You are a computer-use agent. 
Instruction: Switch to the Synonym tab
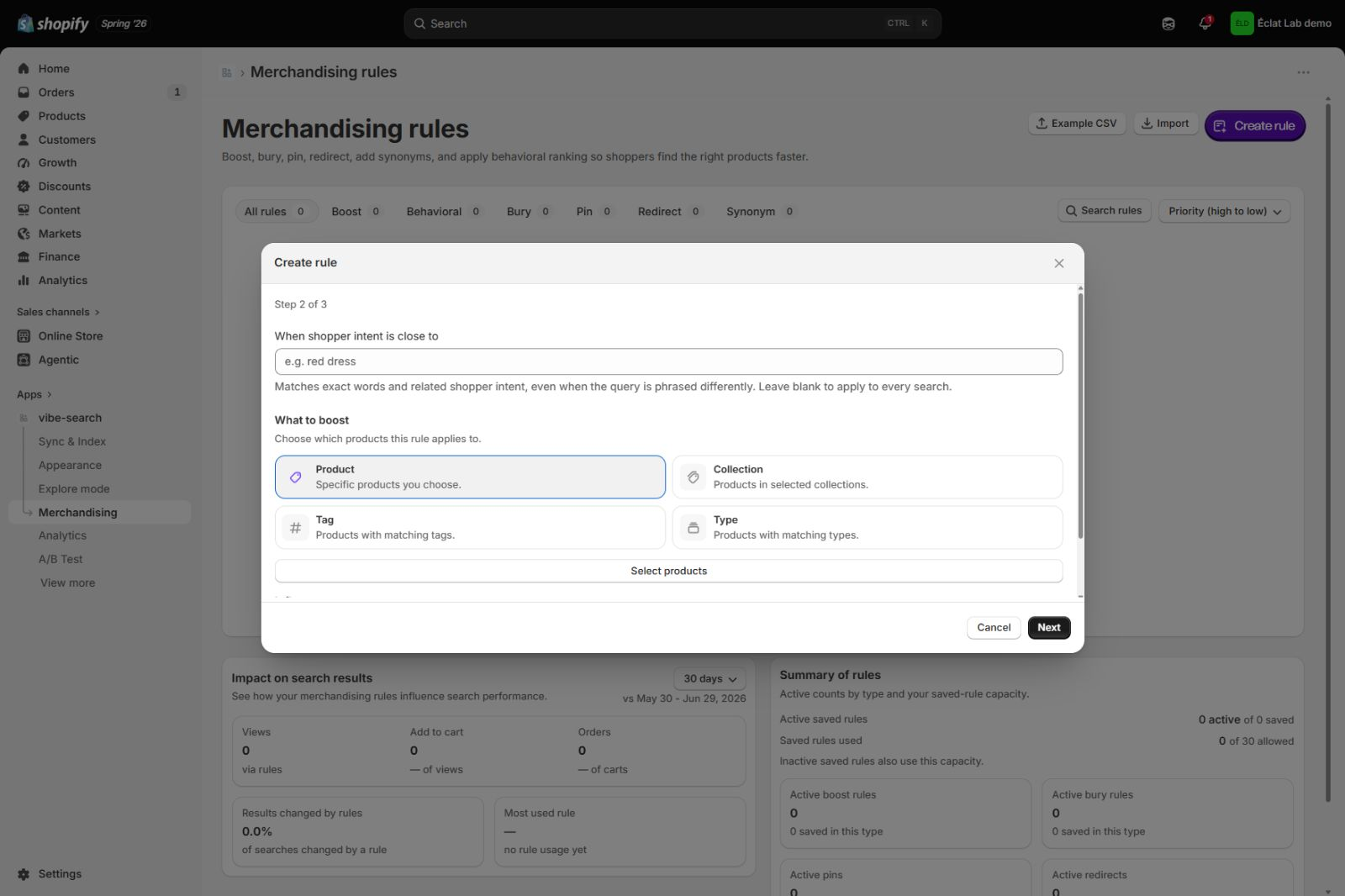click(x=761, y=212)
